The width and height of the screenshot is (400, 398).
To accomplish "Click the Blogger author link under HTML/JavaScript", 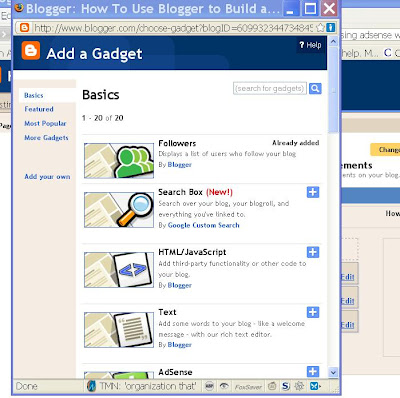I will [180, 285].
